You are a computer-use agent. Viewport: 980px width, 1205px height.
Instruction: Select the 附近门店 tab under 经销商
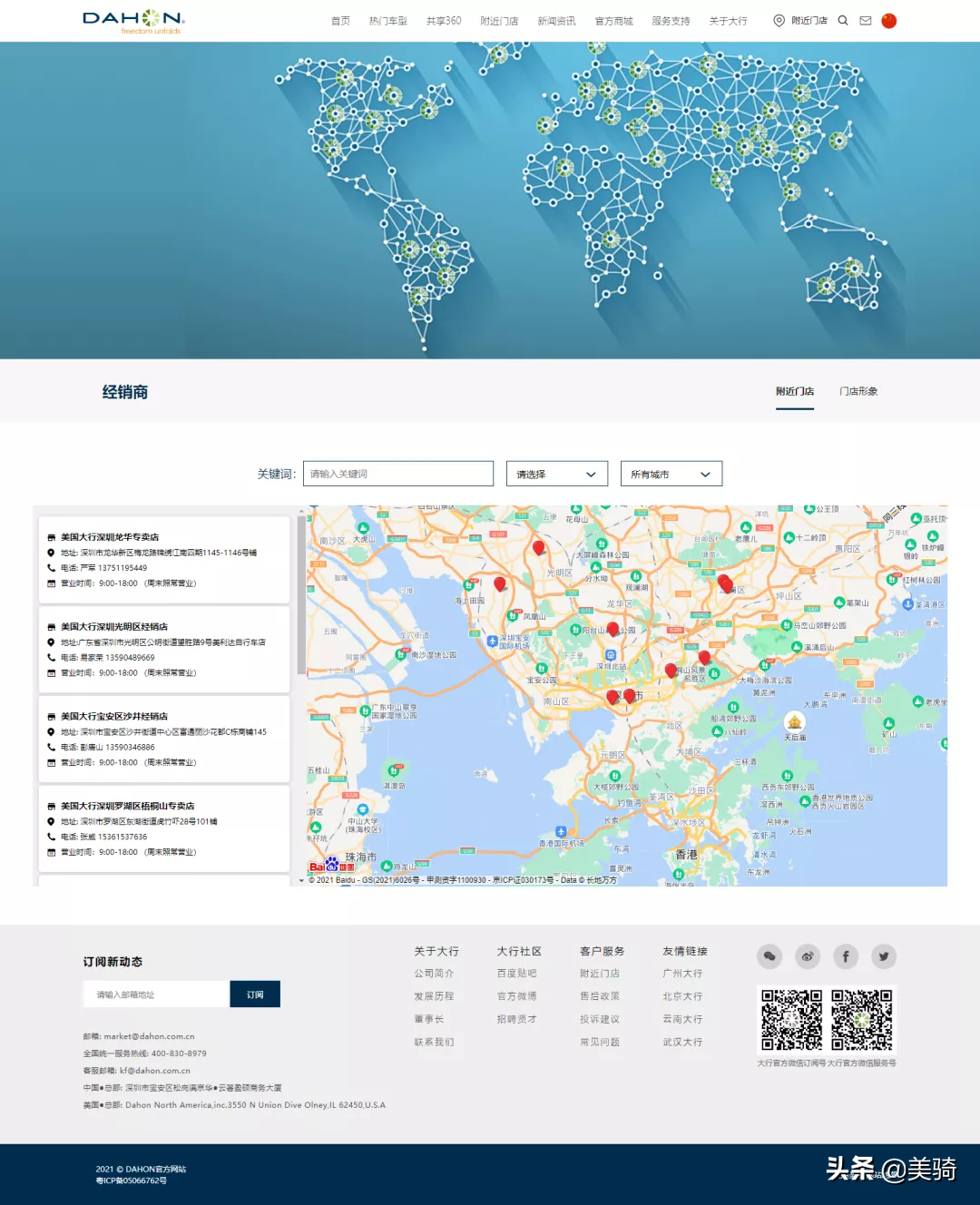795,391
